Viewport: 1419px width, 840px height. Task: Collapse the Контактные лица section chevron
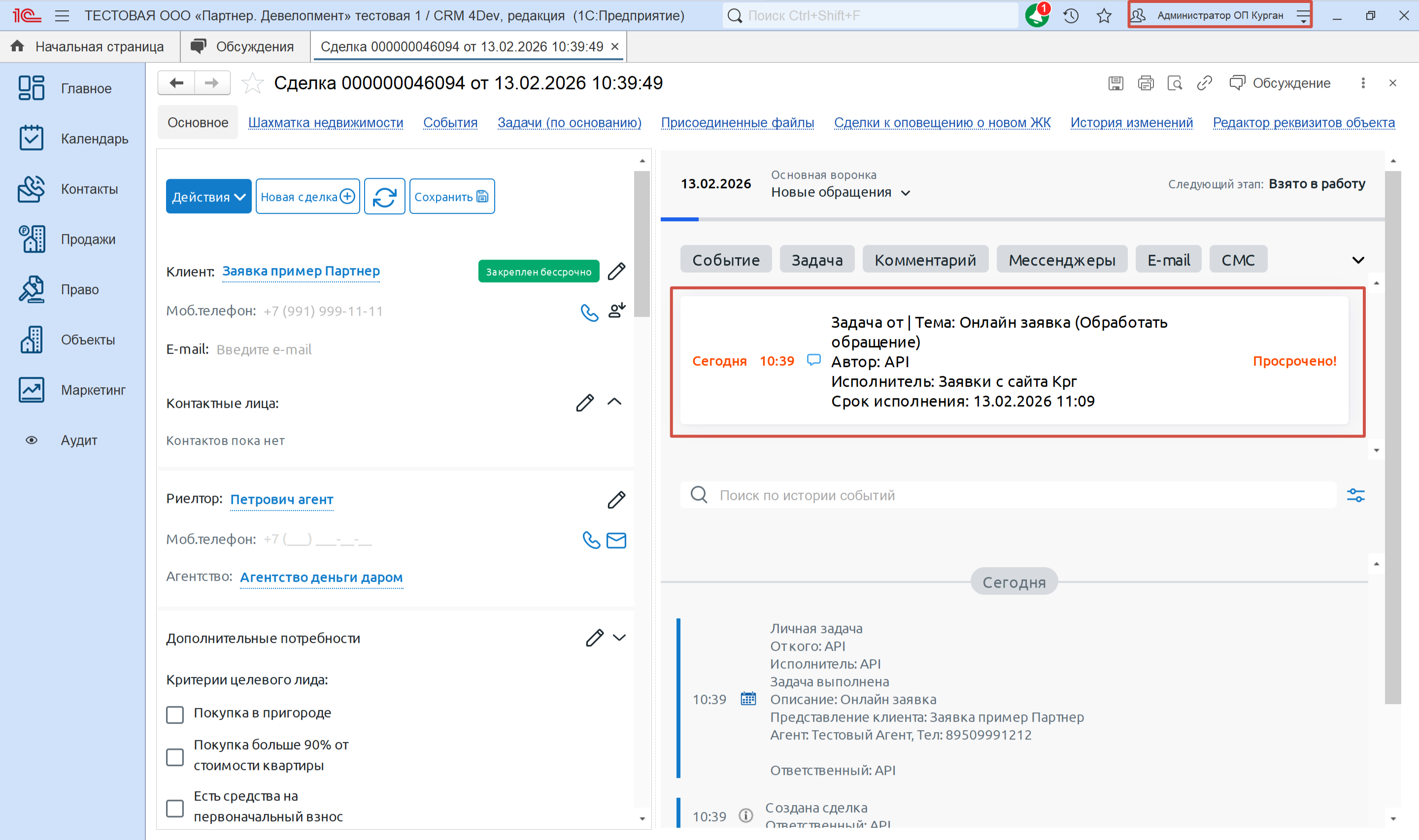(x=614, y=402)
